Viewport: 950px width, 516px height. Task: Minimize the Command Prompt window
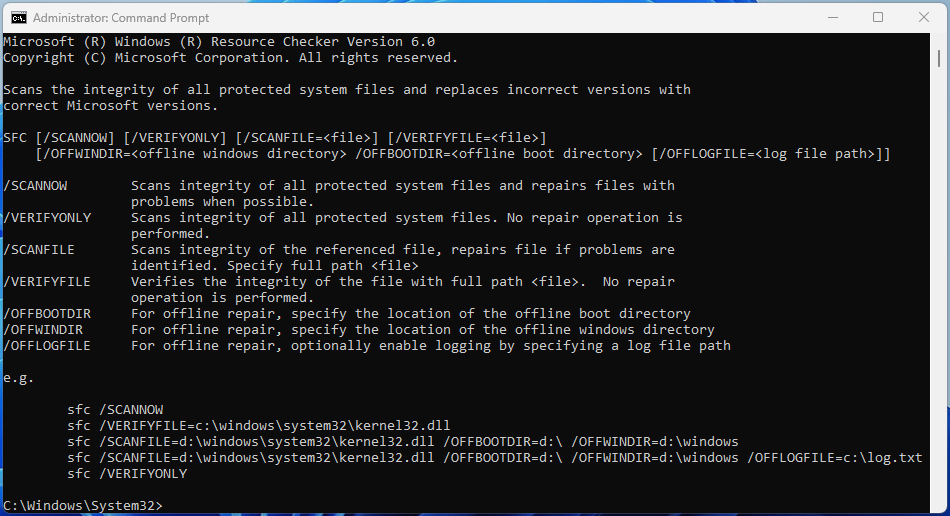833,18
